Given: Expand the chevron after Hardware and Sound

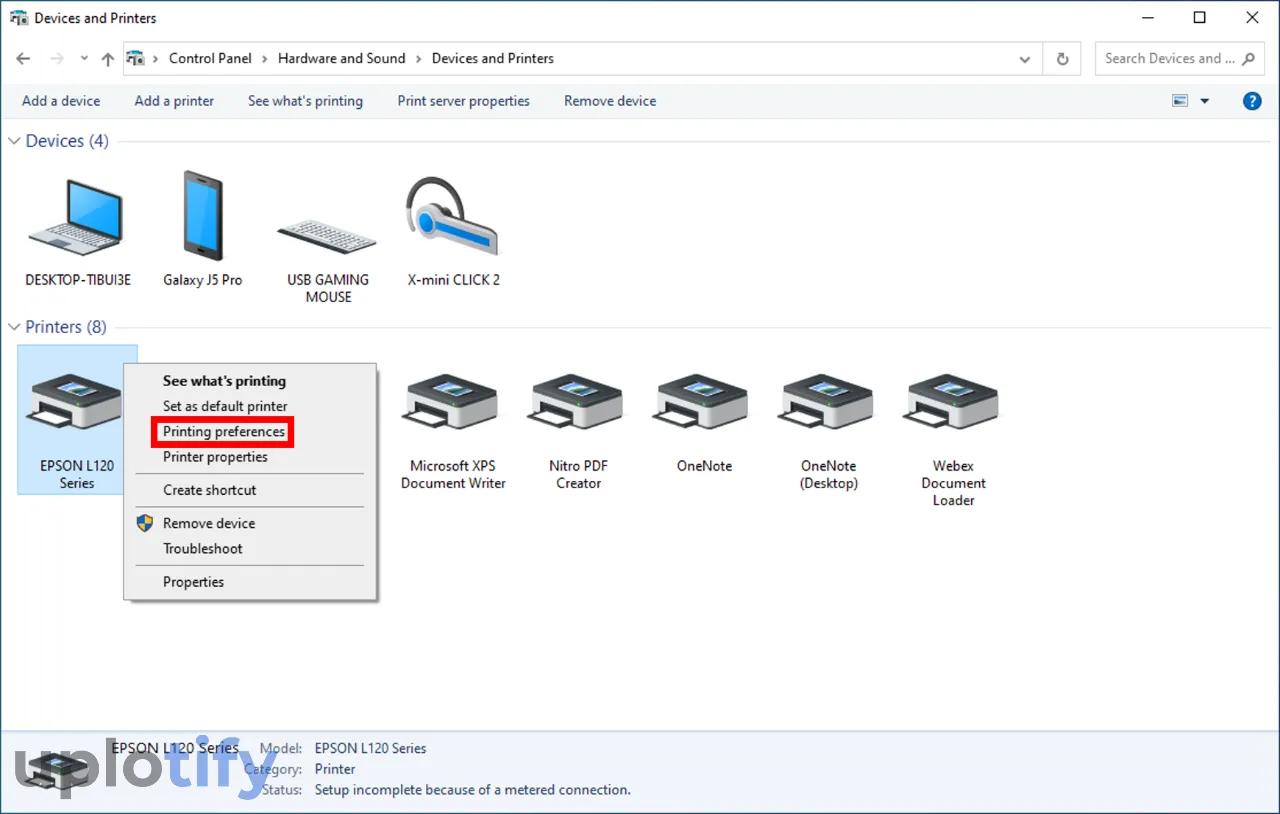Looking at the screenshot, I should (419, 59).
